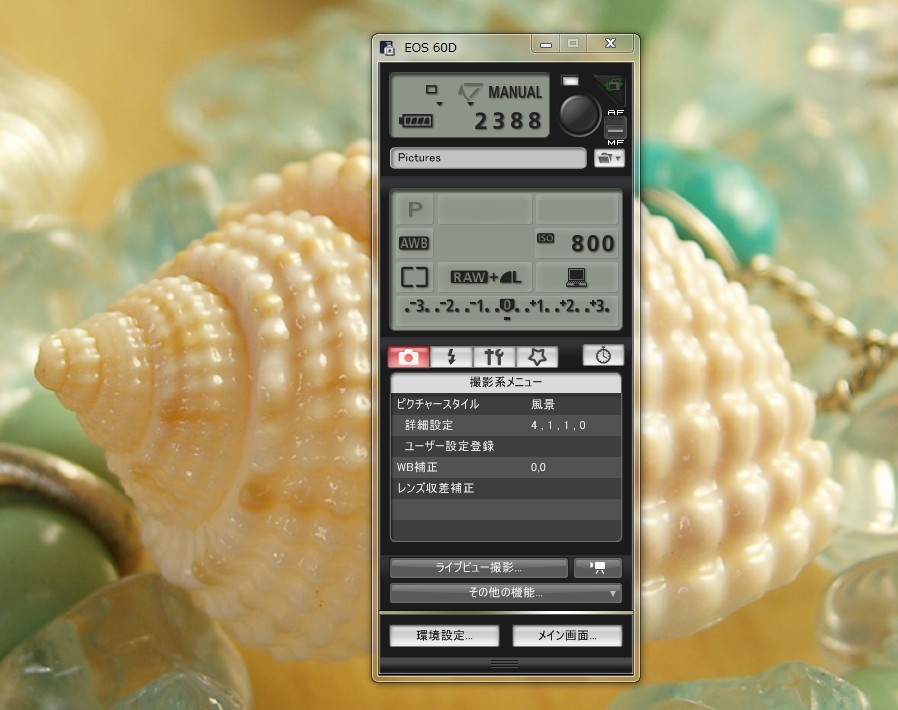Click the レンズ収差補正 row
This screenshot has height=710, width=898.
coord(506,488)
